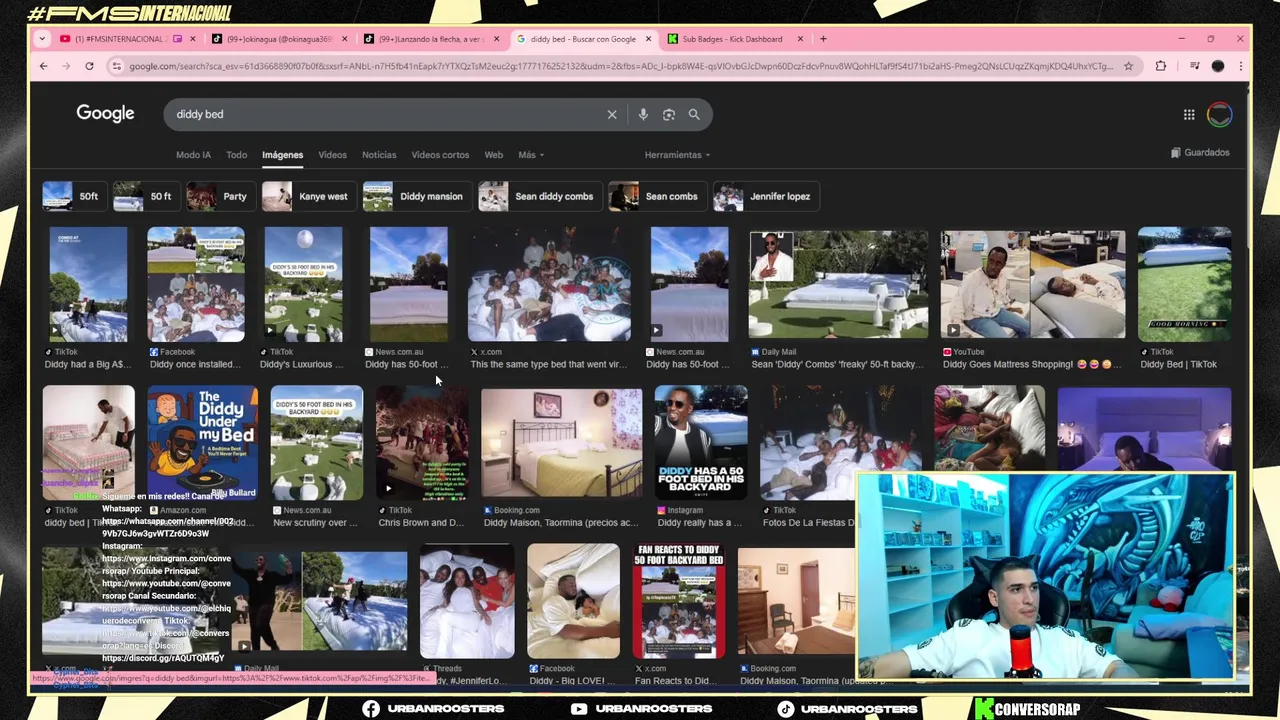
Task: Open the Google account profile avatar
Action: (x=1219, y=114)
